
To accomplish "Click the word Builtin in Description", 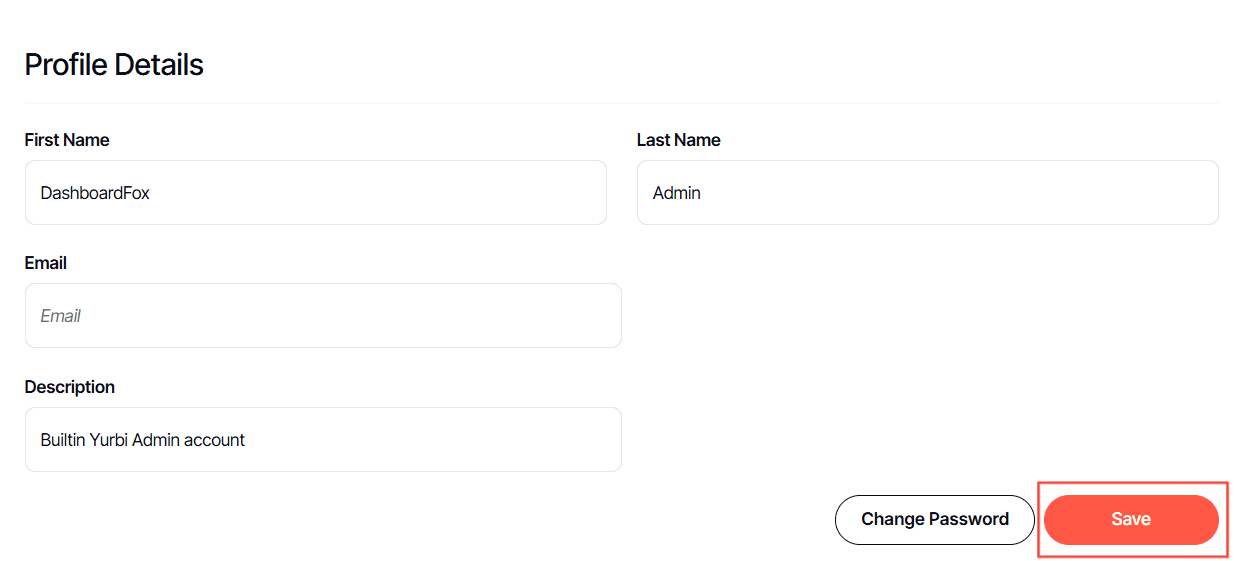I will click(61, 440).
